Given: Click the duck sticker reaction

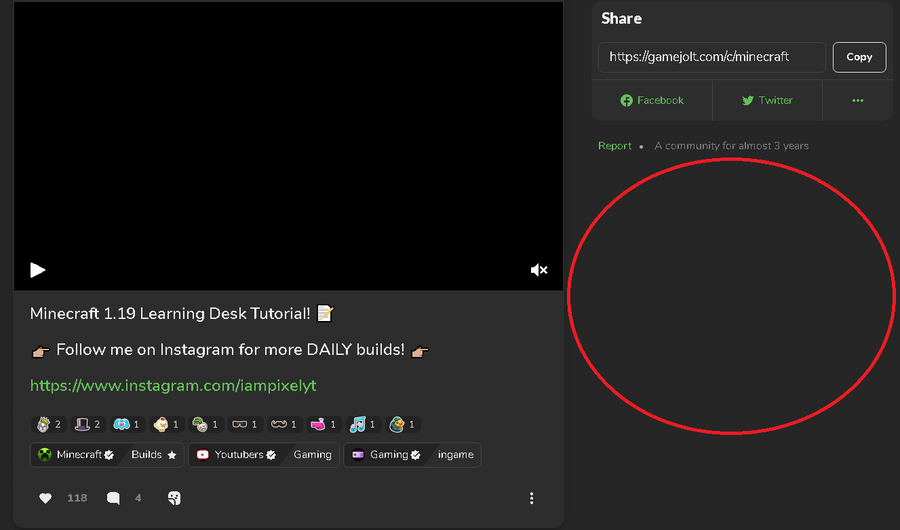Looking at the screenshot, I should coord(403,424).
